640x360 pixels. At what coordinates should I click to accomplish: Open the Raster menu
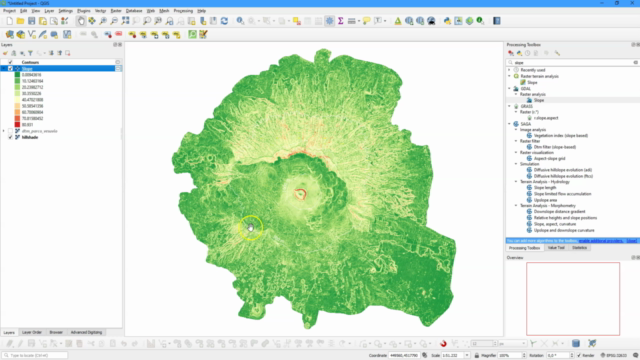coord(116,11)
